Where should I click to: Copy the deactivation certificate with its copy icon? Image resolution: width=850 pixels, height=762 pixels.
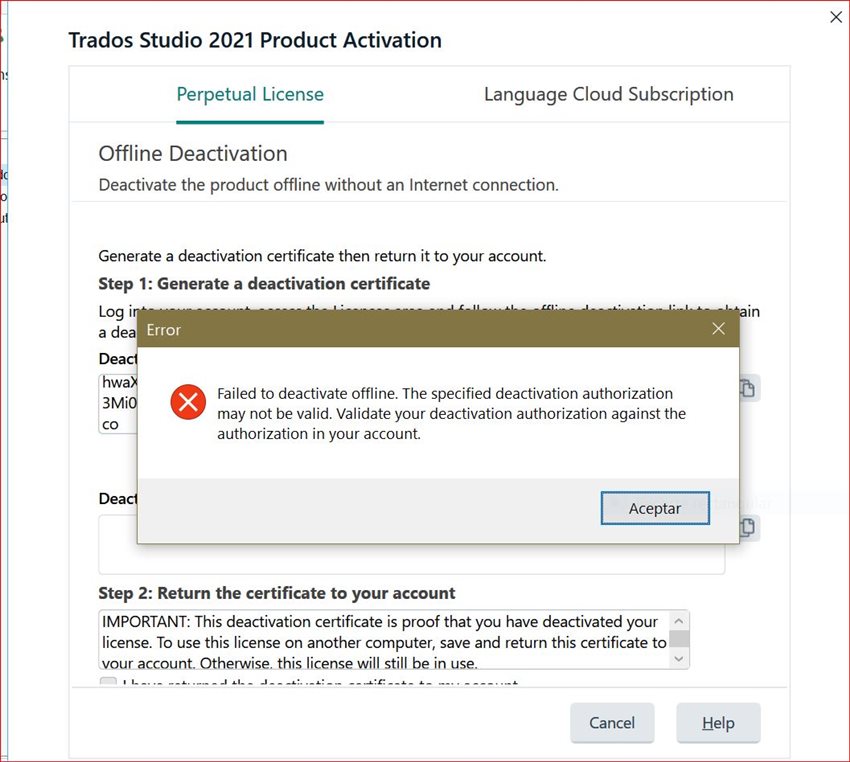coord(746,527)
